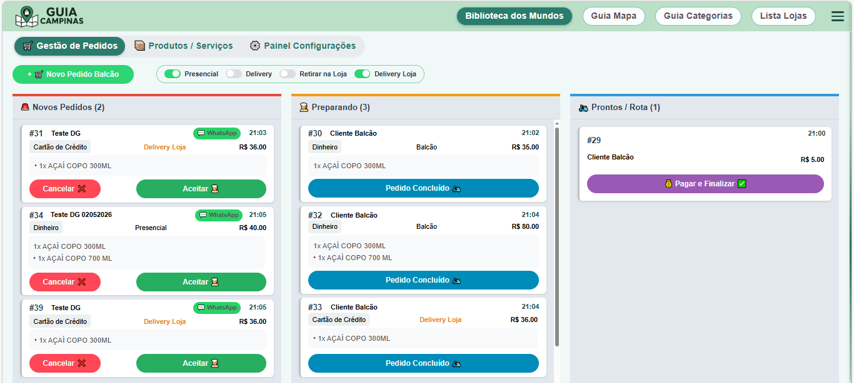This screenshot has width=854, height=383.
Task: Click Presencial label on order #34
Action: click(x=151, y=228)
